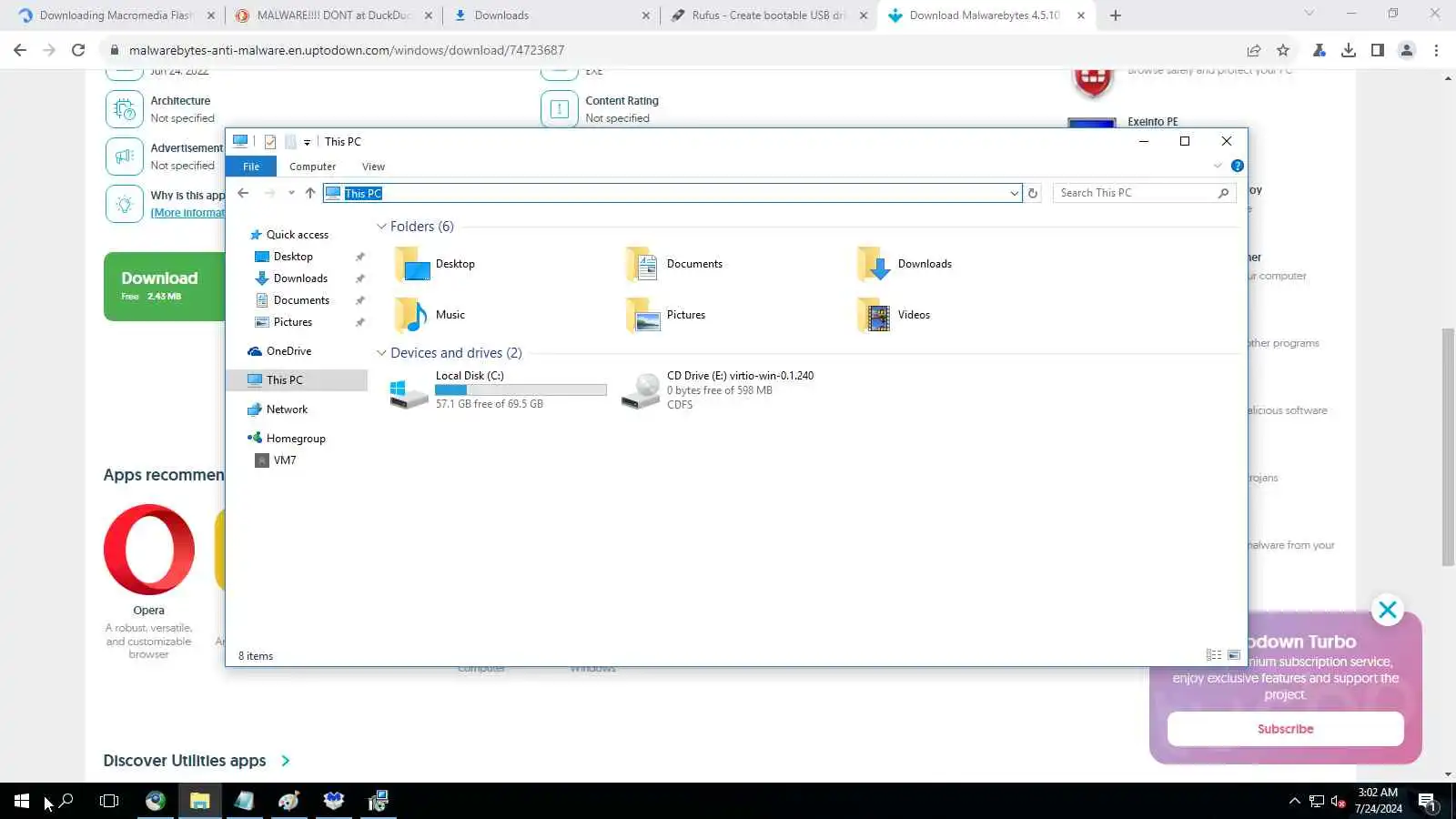Click the Properties quick access toolbar icon
Screen dimensions: 1456x819
[270, 142]
